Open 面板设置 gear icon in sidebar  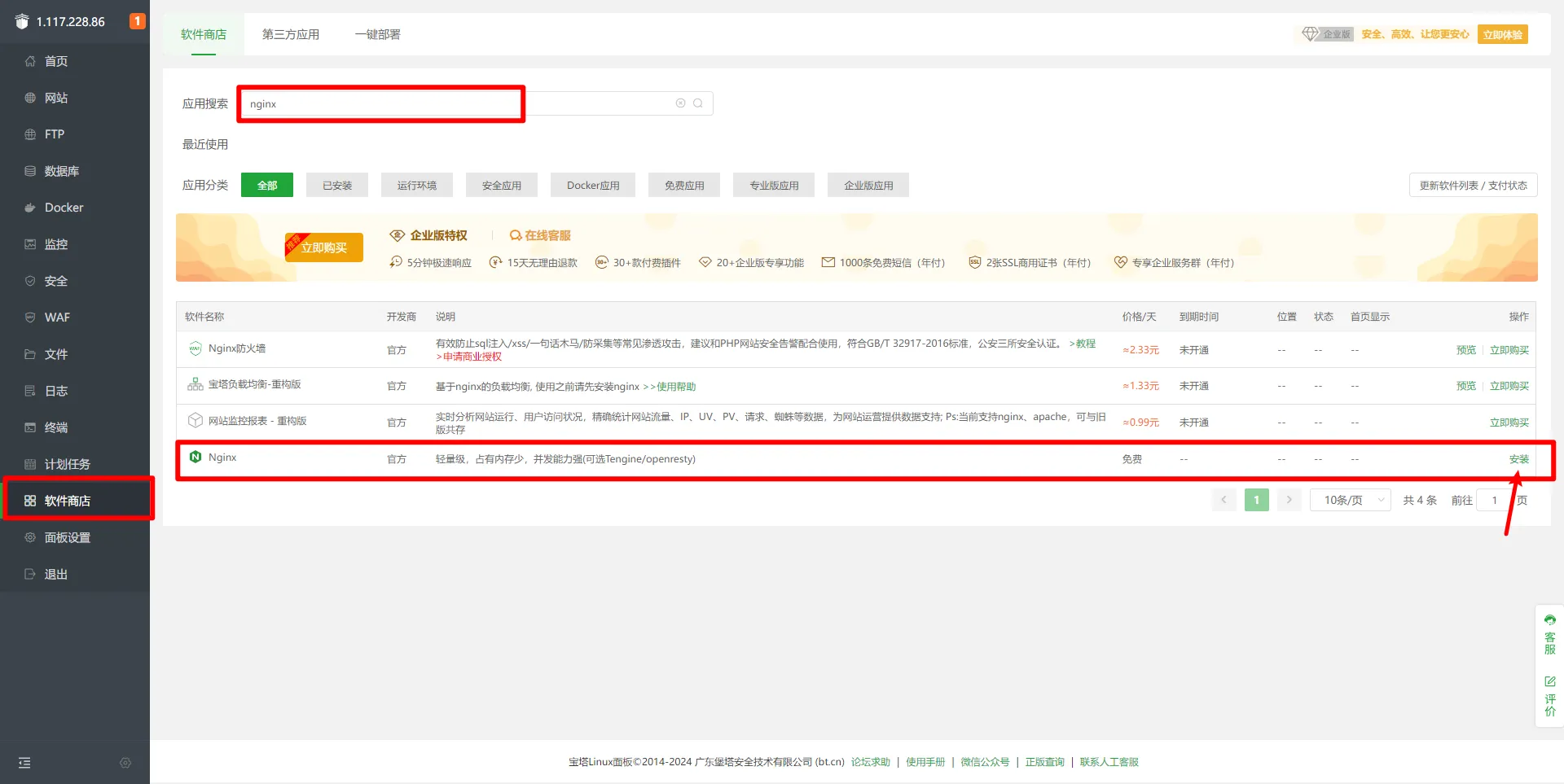click(30, 537)
